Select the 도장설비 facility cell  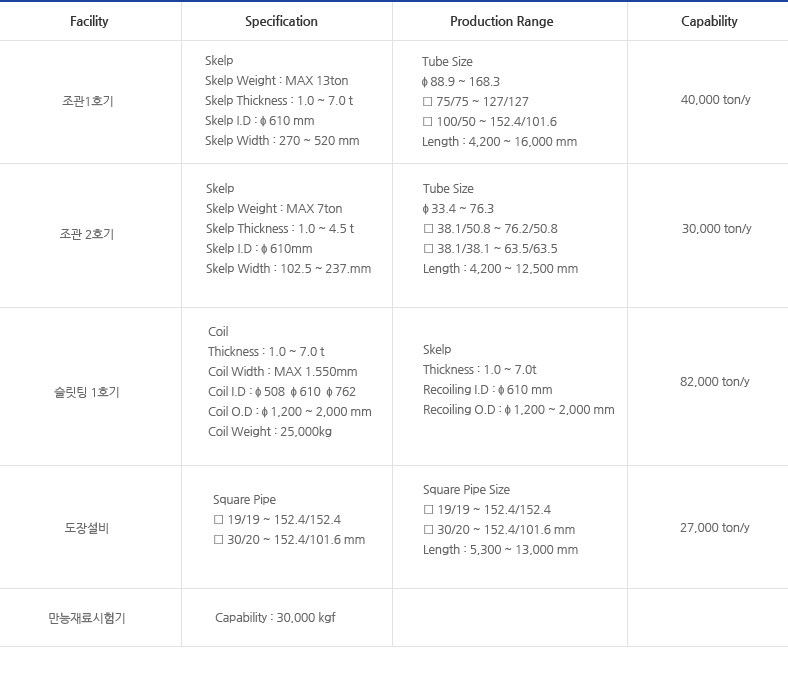pos(87,527)
